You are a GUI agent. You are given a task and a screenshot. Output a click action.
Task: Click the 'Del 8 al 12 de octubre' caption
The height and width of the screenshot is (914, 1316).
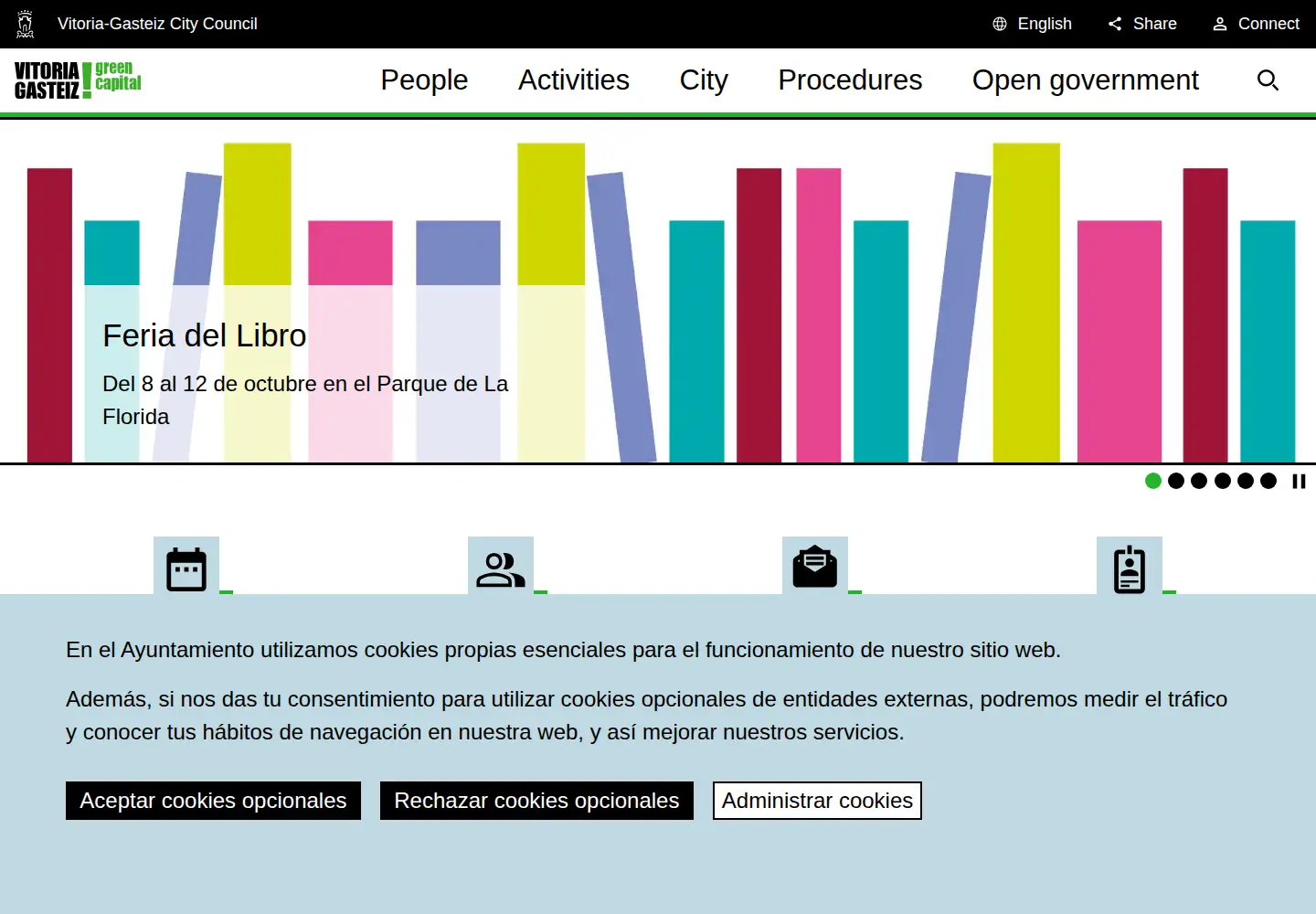[305, 400]
